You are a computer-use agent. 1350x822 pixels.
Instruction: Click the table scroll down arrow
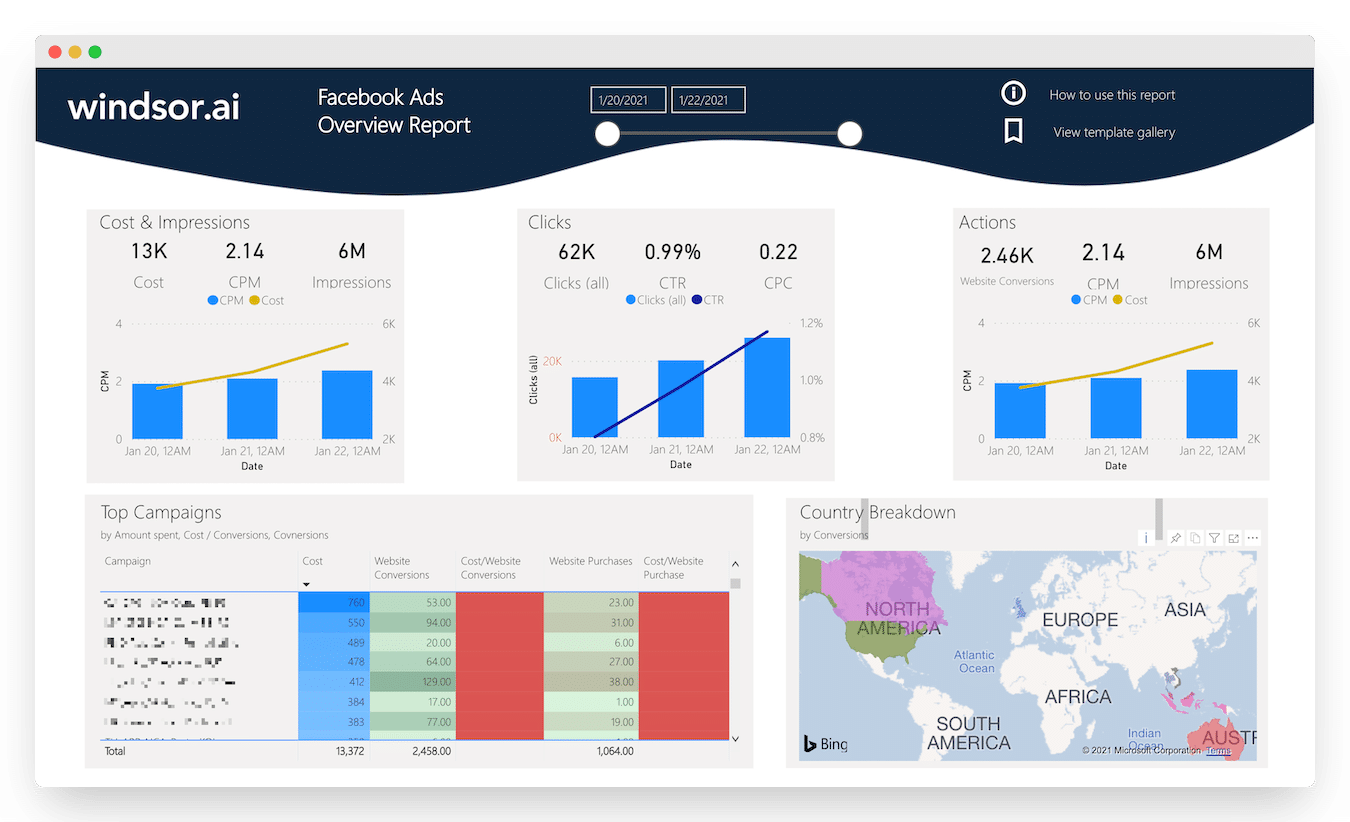point(736,738)
